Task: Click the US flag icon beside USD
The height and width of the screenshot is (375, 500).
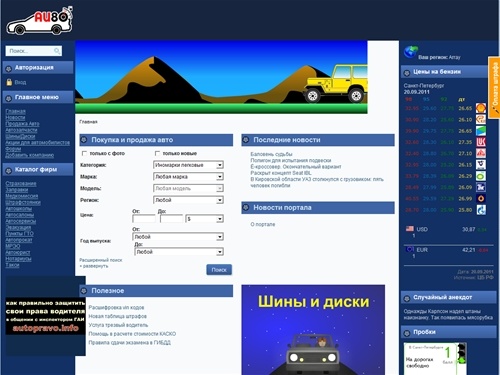Action: [410, 229]
